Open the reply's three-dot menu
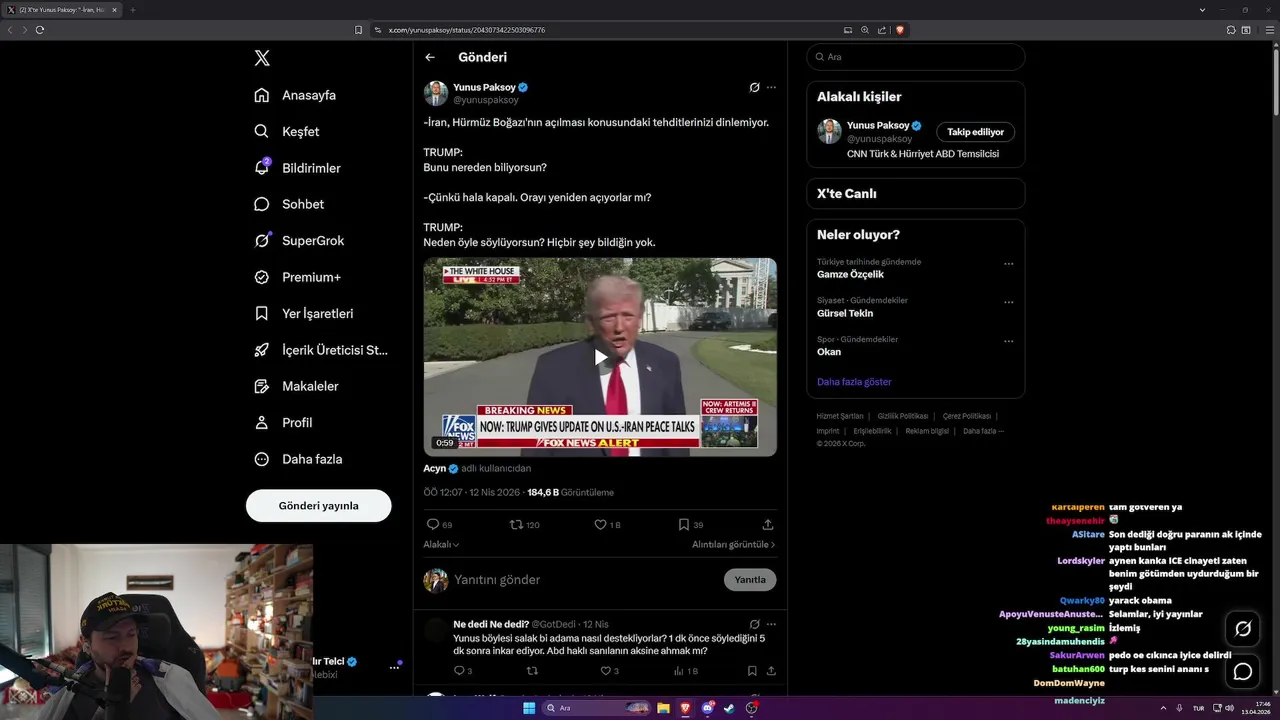The width and height of the screenshot is (1280, 720). pos(771,624)
